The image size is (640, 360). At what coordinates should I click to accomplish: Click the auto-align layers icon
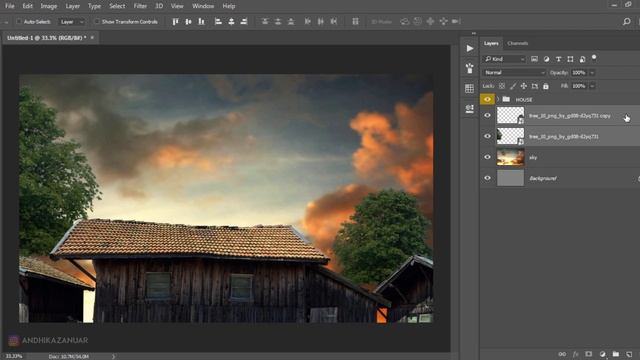point(356,22)
